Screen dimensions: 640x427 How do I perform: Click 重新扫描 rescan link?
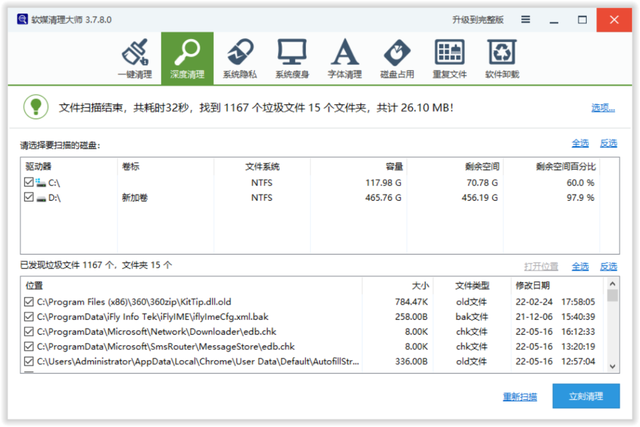pos(520,396)
